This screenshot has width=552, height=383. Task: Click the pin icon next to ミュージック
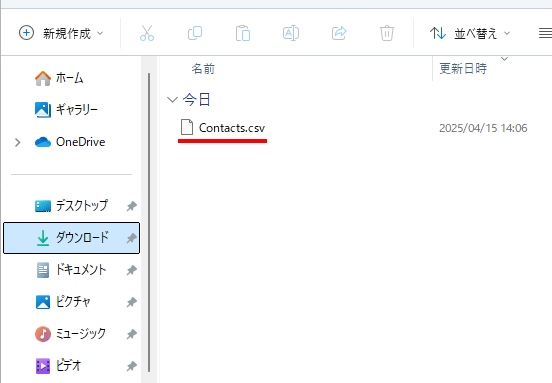(x=132, y=334)
